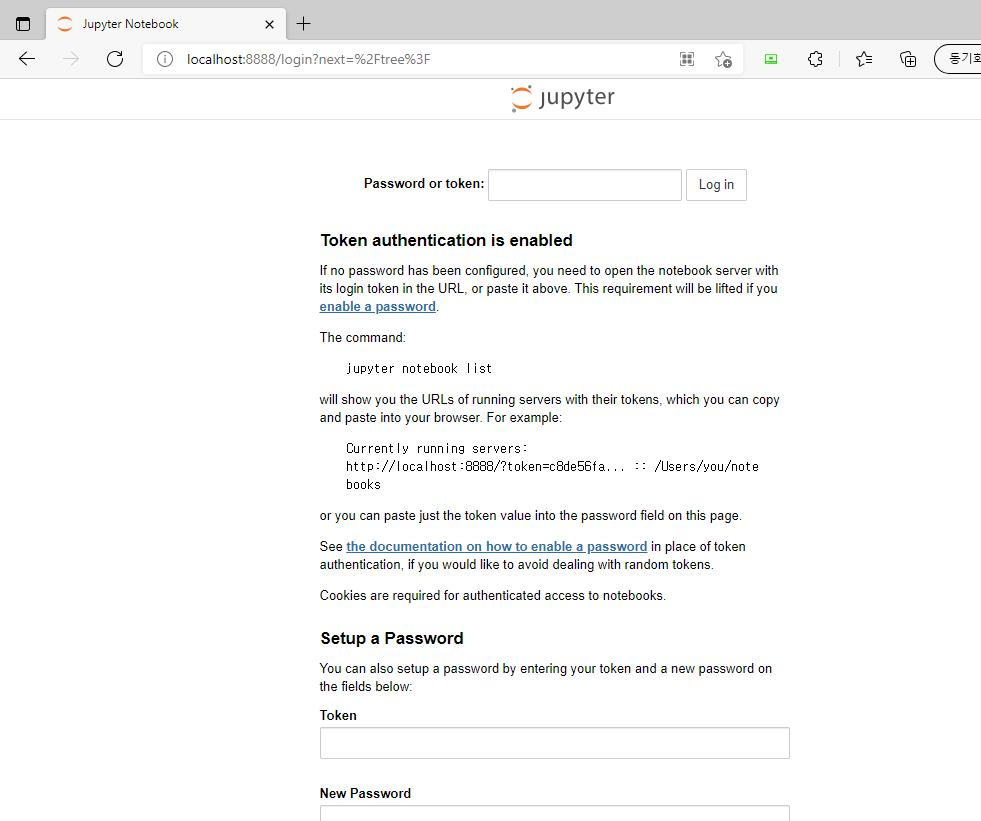Viewport: 981px width, 821px height.
Task: Open the Favorites list
Action: [x=864, y=59]
